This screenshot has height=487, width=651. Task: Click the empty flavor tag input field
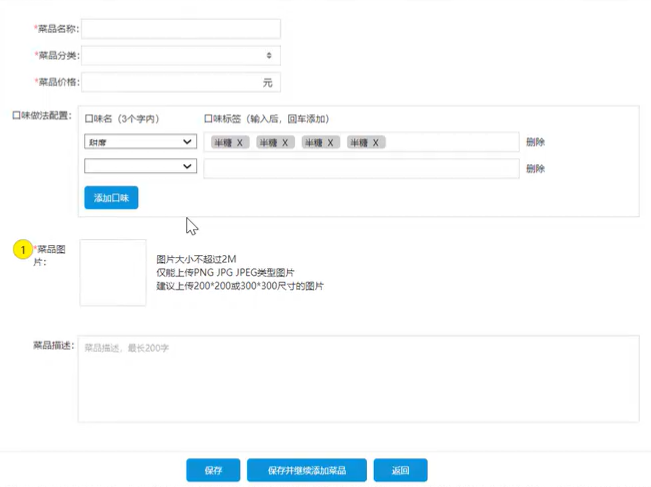pyautogui.click(x=361, y=169)
